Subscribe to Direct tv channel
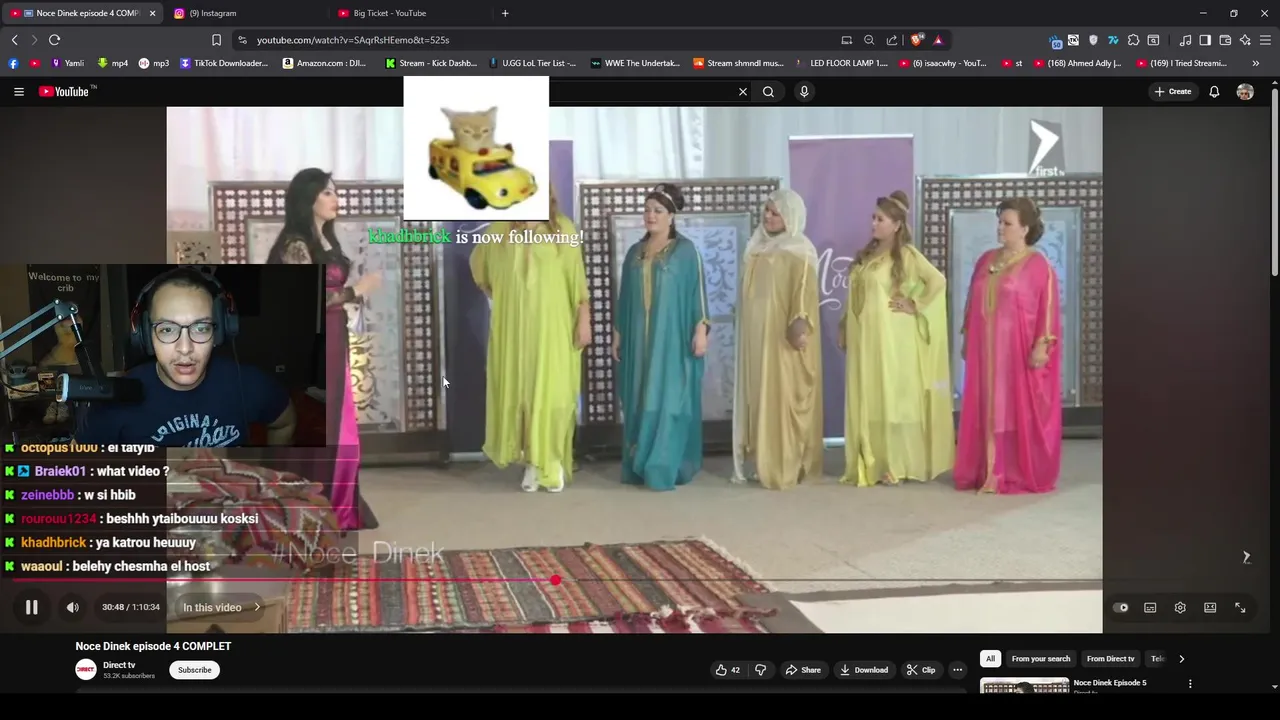The image size is (1280, 720). [x=194, y=670]
